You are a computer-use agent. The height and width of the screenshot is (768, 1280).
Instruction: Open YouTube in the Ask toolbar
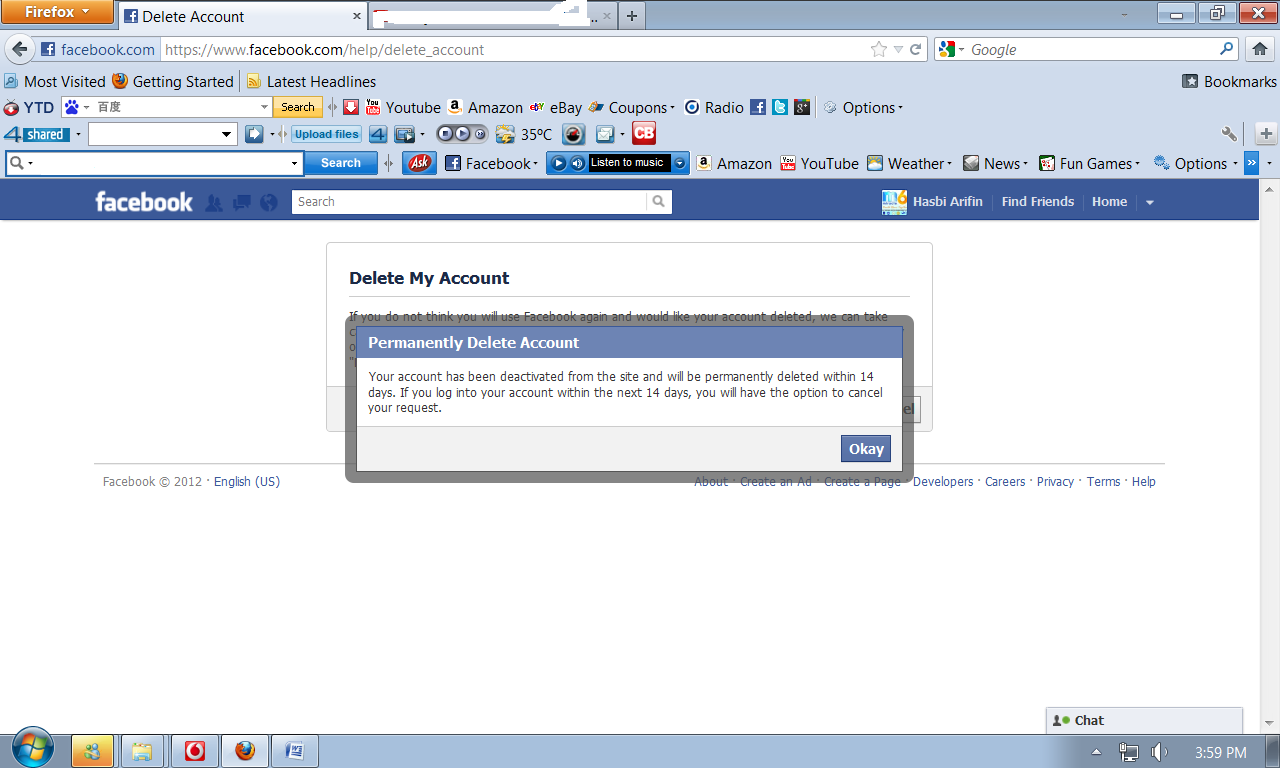point(819,164)
